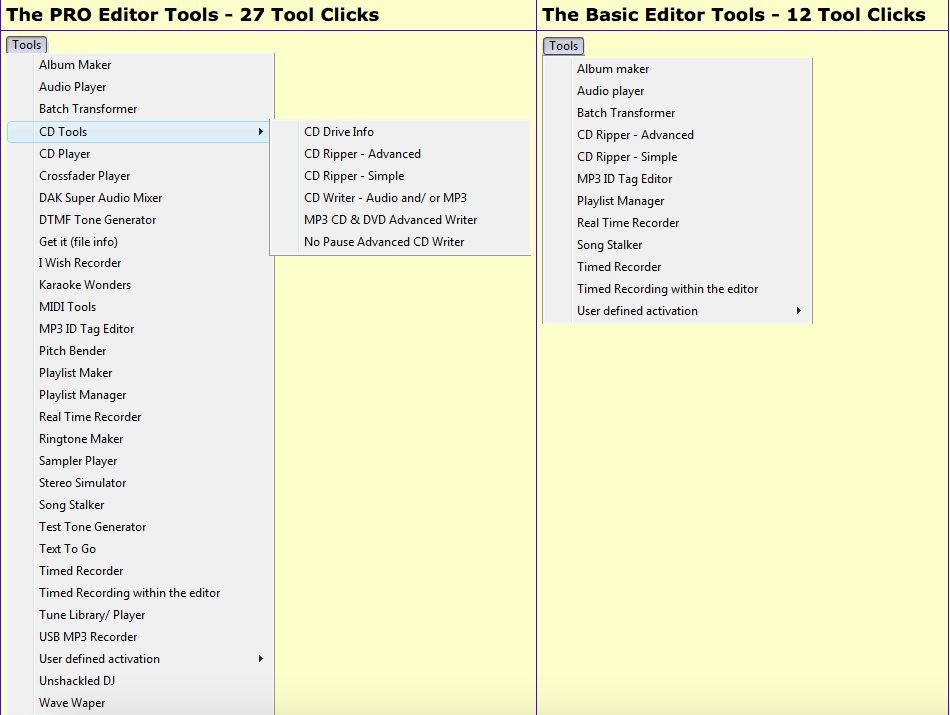
Task: Expand the CD Tools submenu arrow
Action: pos(261,131)
